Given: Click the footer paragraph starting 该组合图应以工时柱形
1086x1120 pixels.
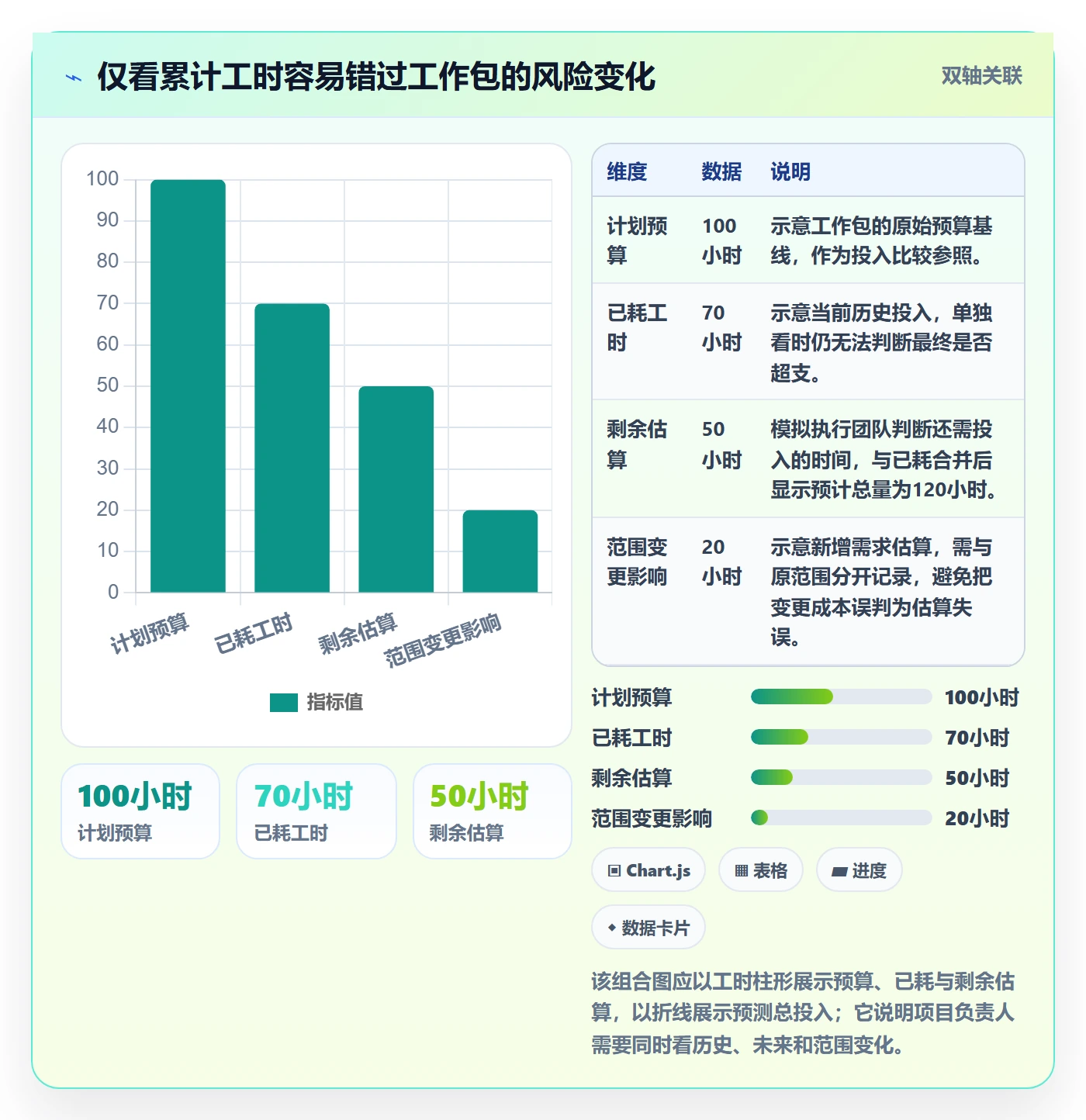Looking at the screenshot, I should (x=803, y=1013).
